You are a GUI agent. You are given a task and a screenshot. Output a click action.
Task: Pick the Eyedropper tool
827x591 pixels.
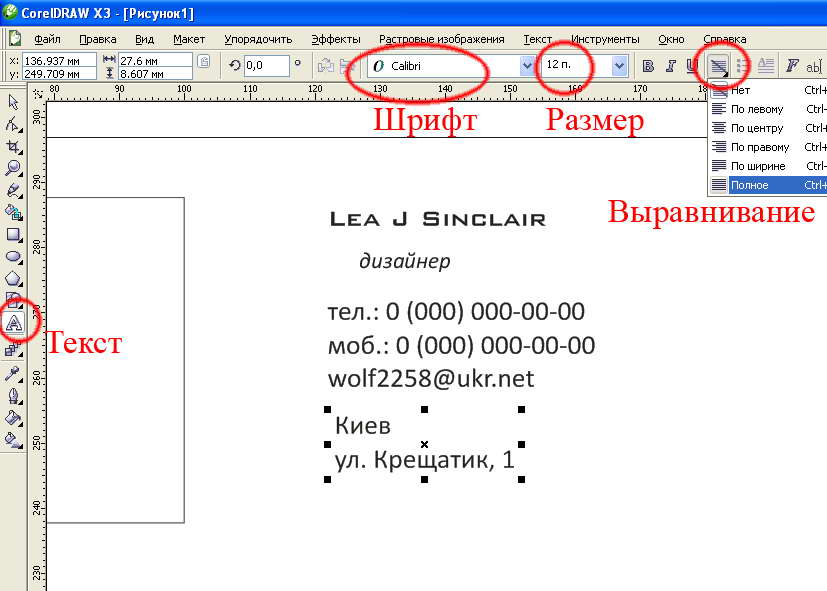(x=14, y=373)
